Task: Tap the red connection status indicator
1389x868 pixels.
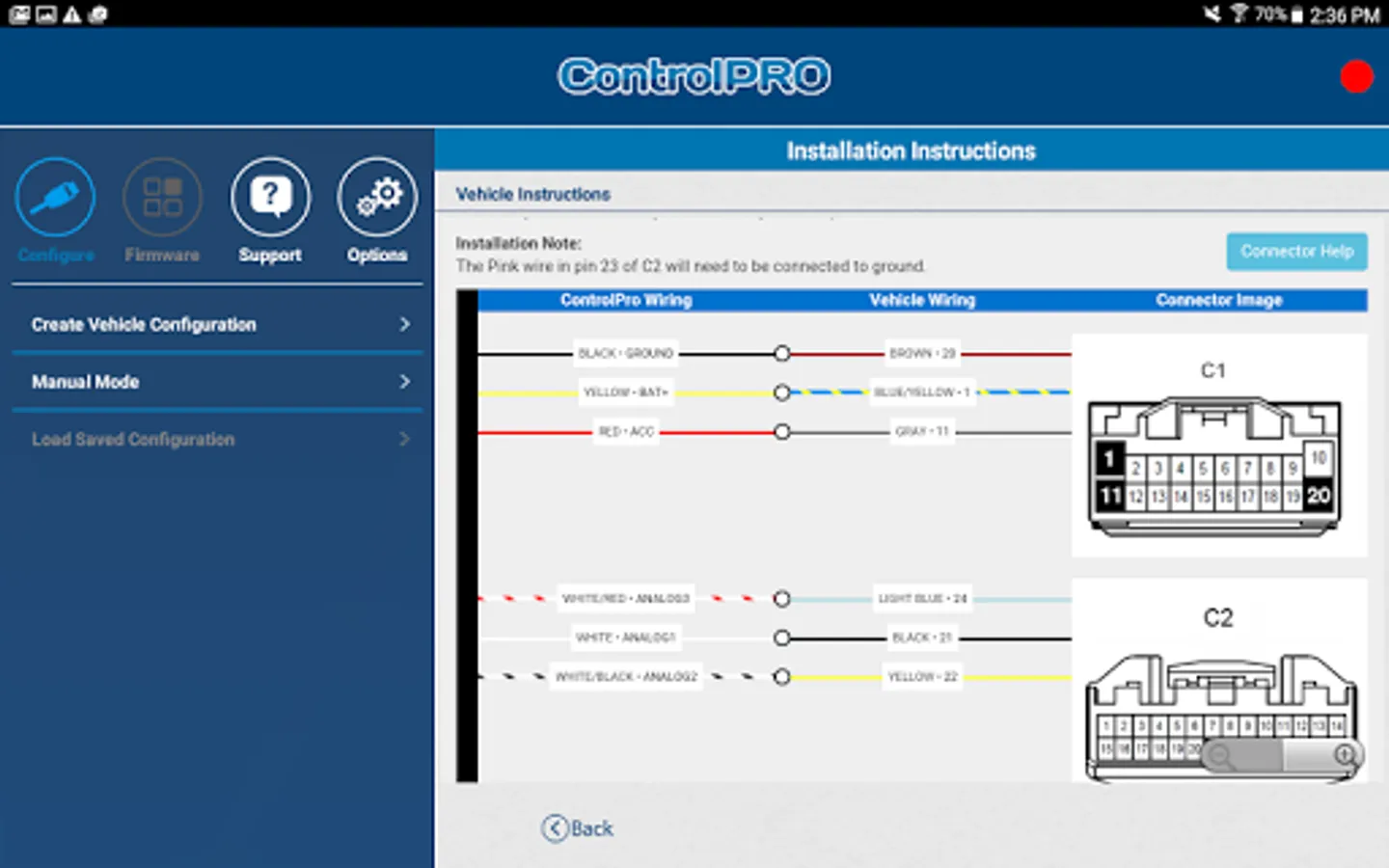Action: click(1356, 77)
